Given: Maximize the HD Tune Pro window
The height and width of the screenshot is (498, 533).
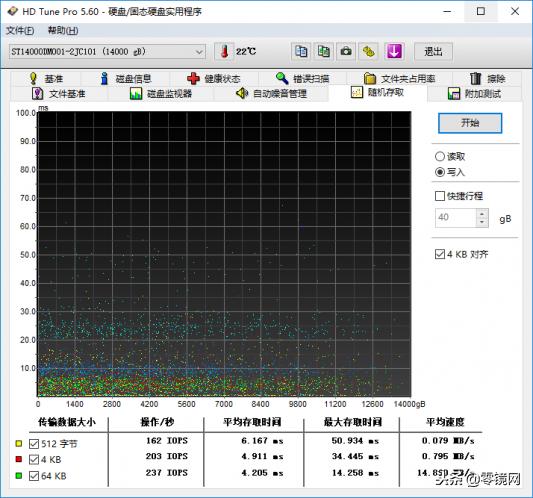Looking at the screenshot, I should click(481, 11).
